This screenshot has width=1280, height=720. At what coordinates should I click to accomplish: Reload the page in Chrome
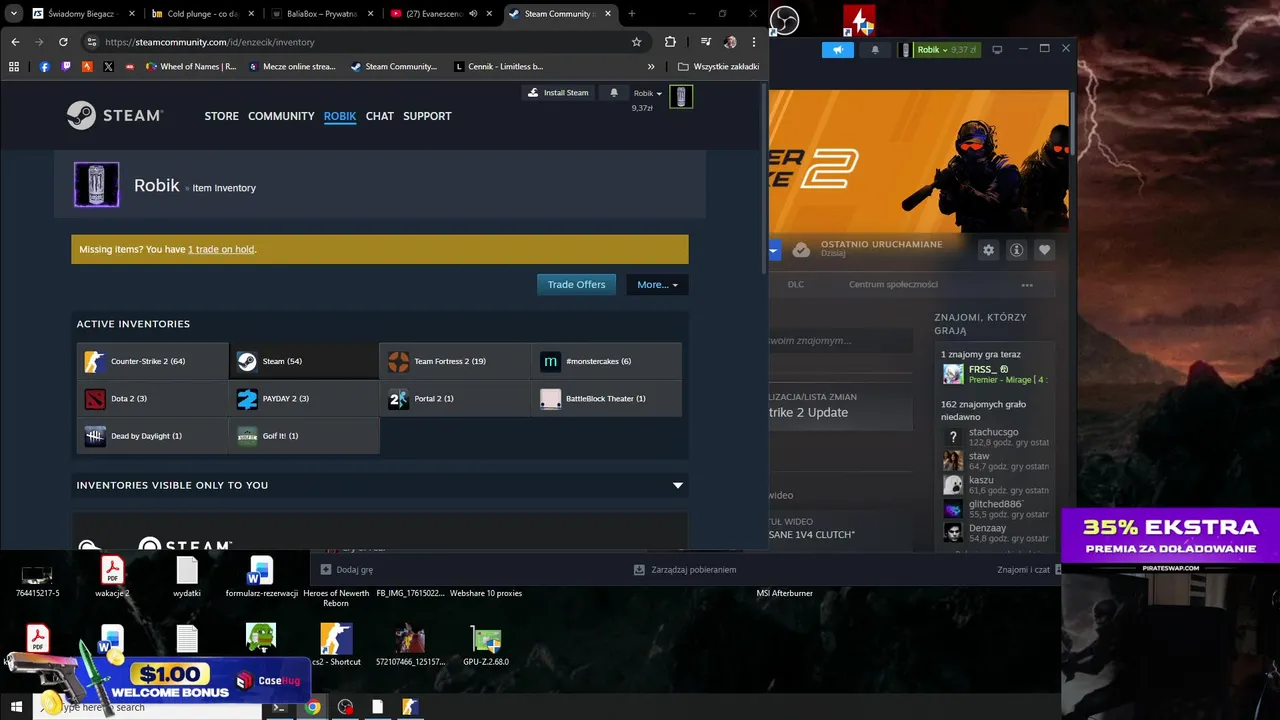point(63,42)
